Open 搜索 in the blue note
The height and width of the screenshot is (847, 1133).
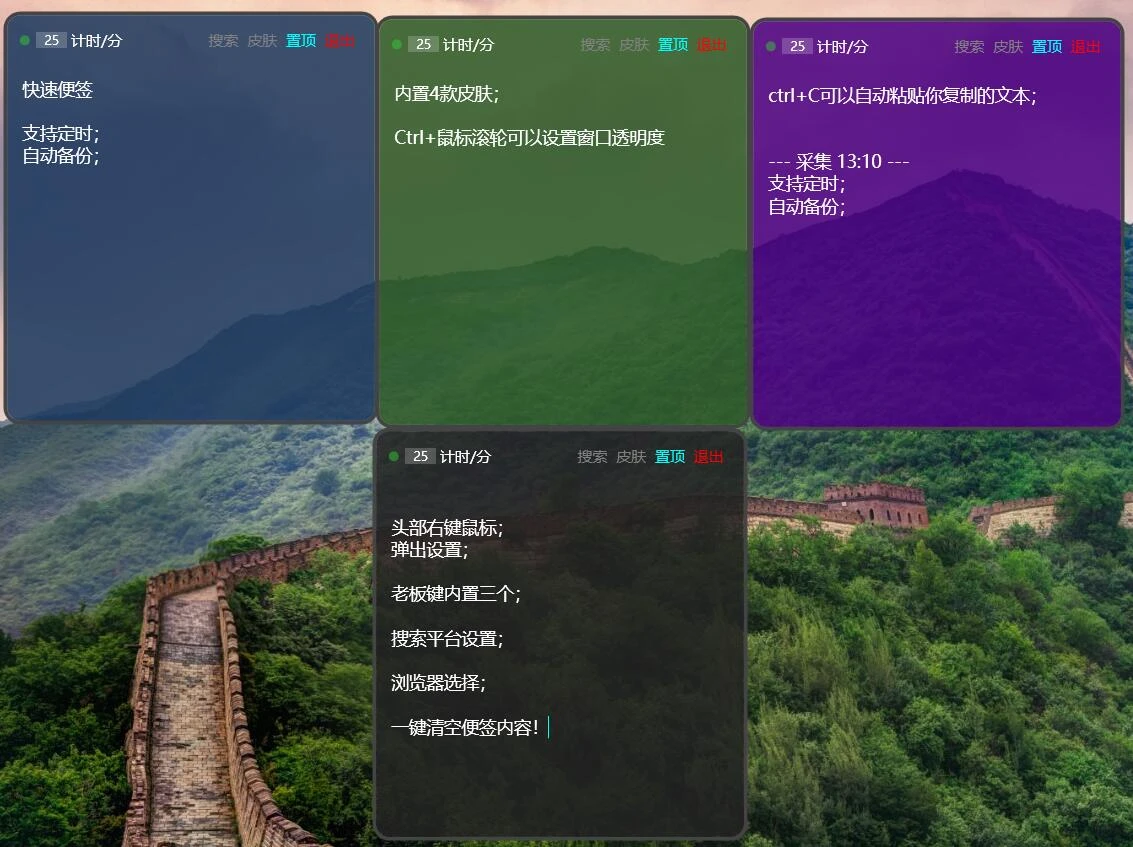tap(223, 40)
